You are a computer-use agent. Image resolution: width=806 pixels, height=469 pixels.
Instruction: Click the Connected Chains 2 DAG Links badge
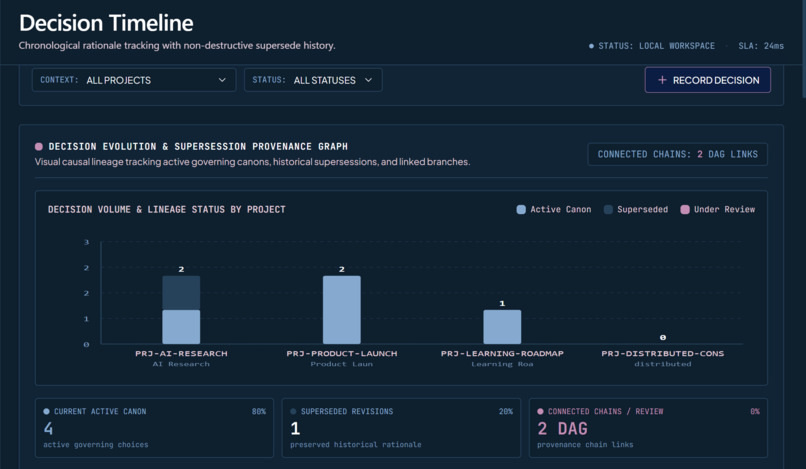pos(677,154)
